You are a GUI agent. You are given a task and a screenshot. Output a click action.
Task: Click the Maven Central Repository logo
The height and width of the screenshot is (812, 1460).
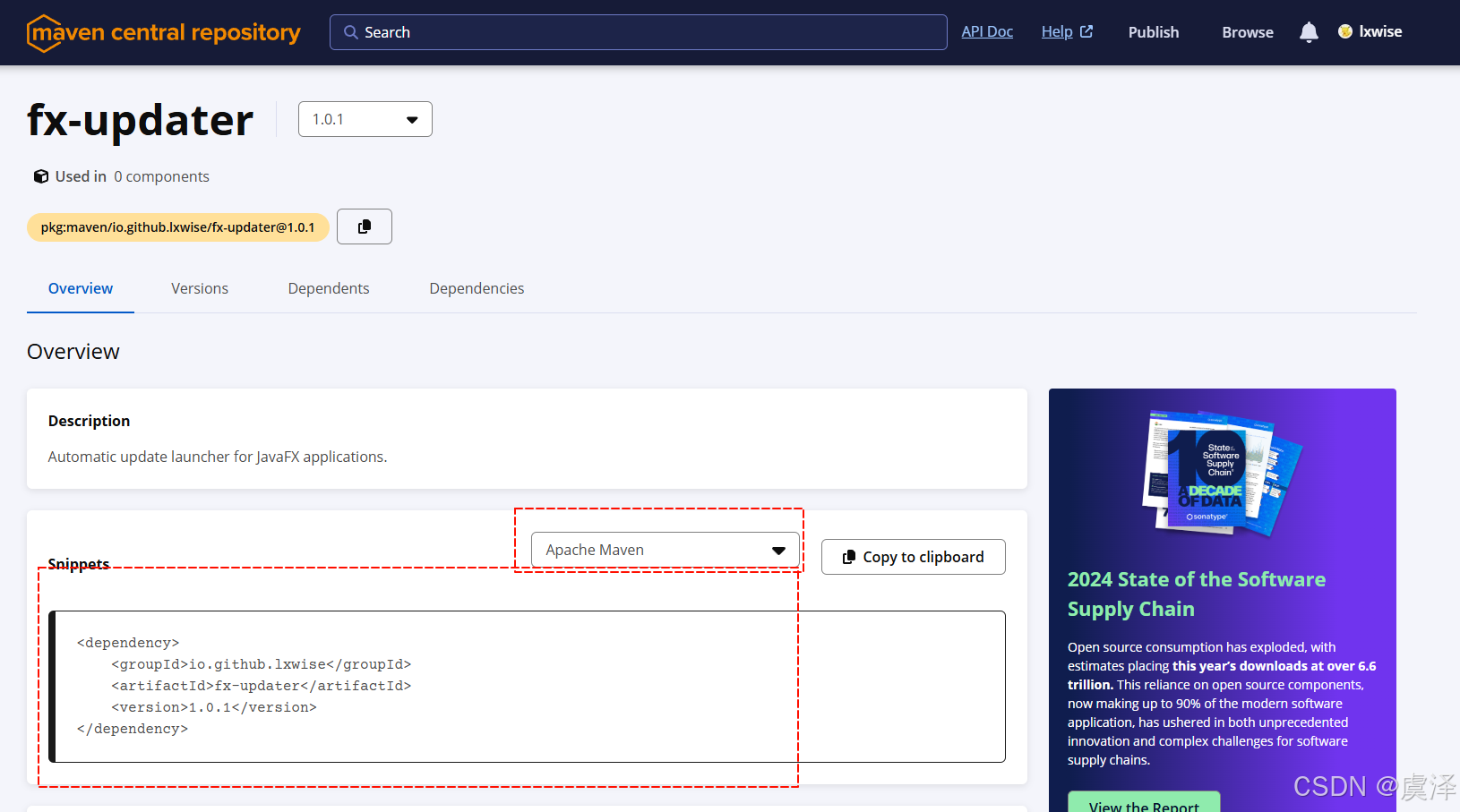[x=164, y=33]
